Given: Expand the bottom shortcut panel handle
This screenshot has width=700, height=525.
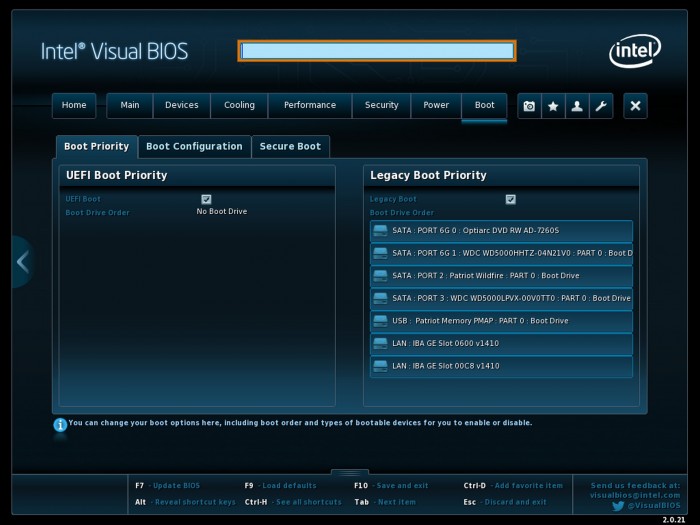Looking at the screenshot, I should [350, 472].
